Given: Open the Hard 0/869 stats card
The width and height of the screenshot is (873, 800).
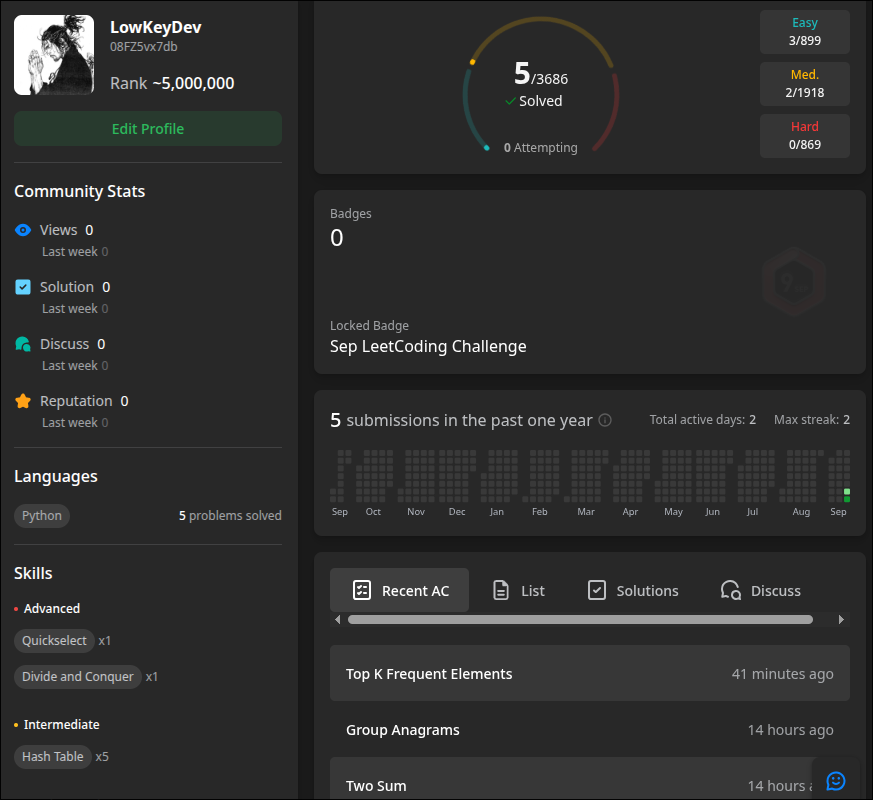Looking at the screenshot, I should [x=805, y=136].
